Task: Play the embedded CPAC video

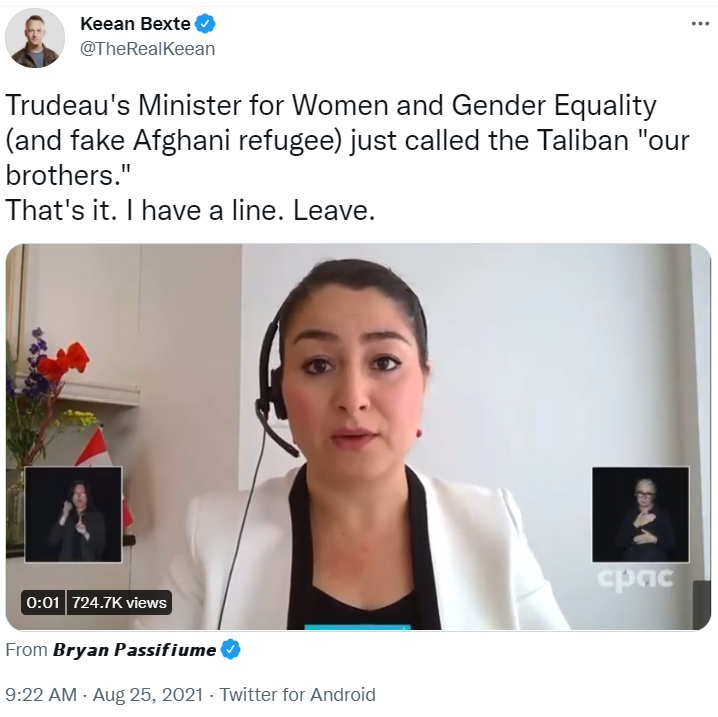Action: [358, 437]
